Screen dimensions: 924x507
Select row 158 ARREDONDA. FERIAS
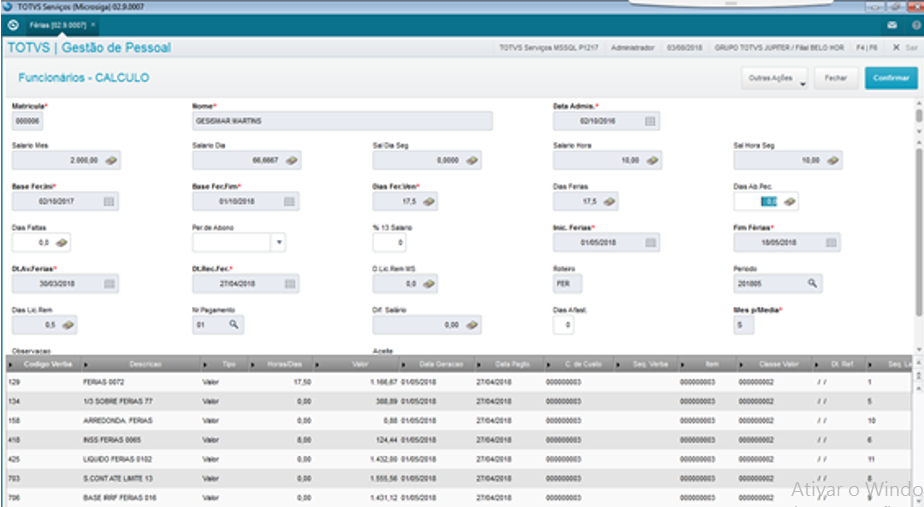[x=458, y=421]
